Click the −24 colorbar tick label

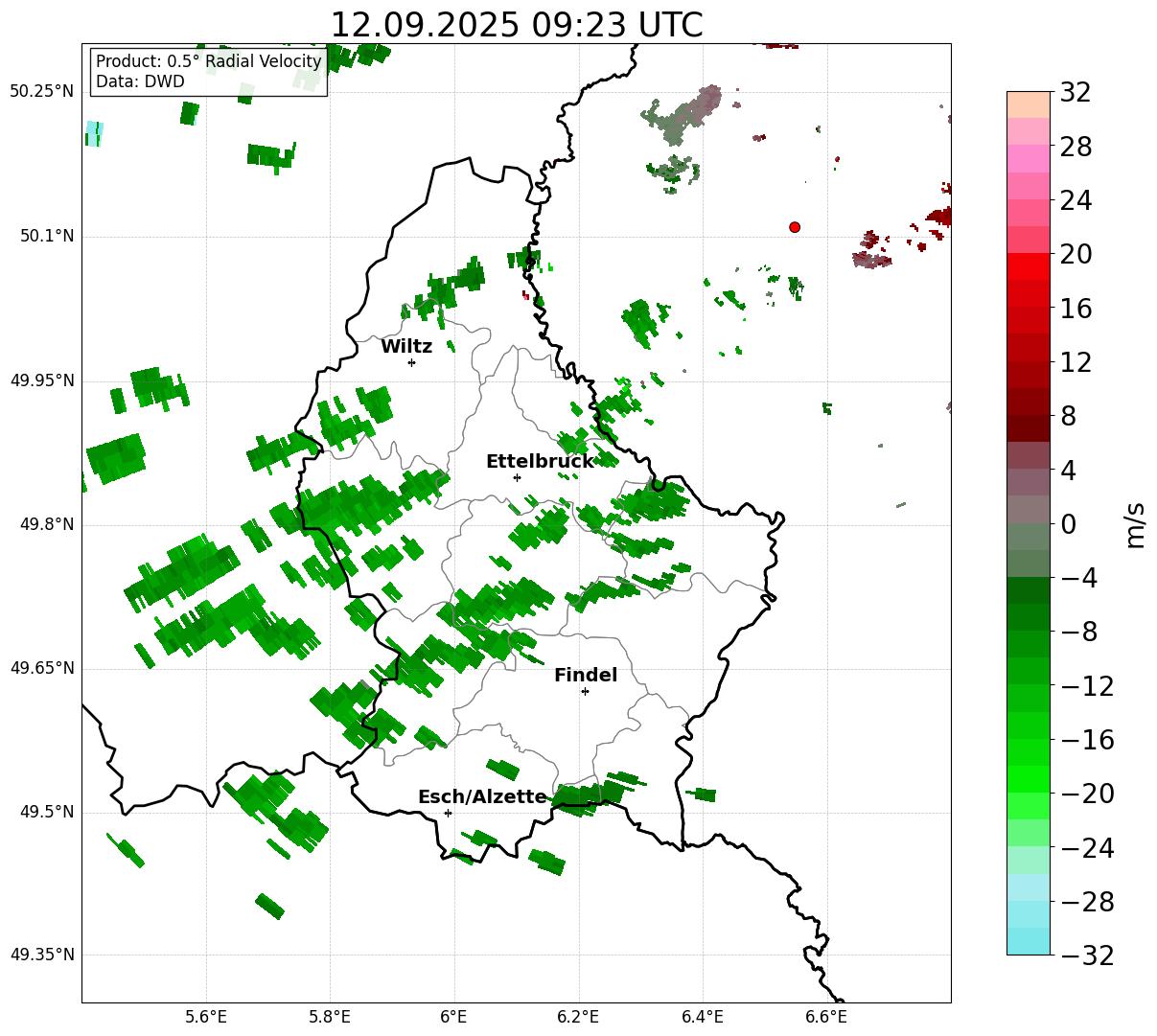[x=1087, y=848]
